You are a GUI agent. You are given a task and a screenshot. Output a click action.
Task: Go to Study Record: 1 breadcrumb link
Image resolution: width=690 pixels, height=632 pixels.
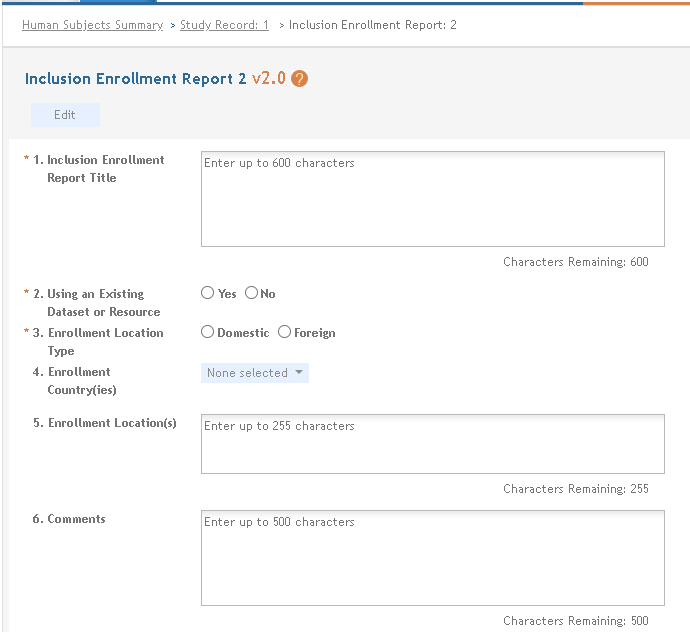coord(224,25)
